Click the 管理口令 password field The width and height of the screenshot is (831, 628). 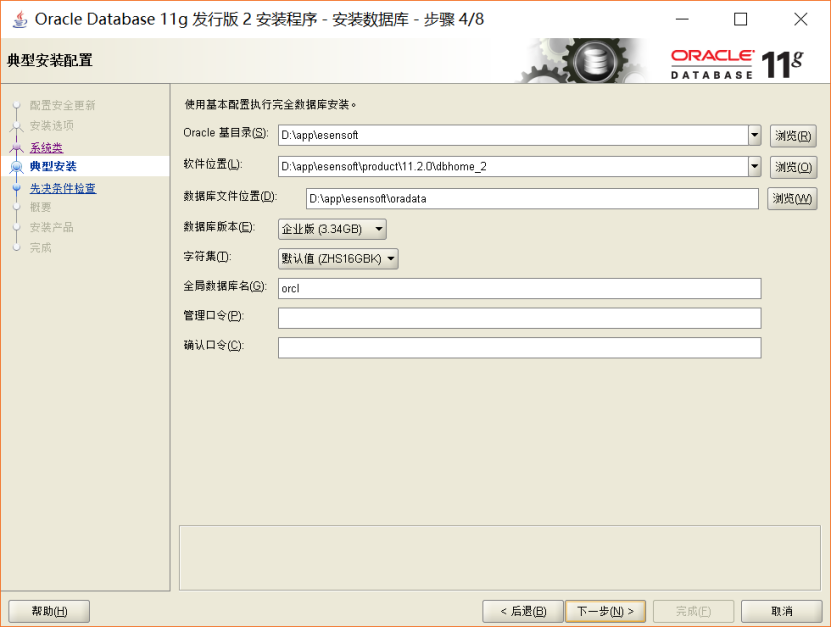(x=519, y=318)
